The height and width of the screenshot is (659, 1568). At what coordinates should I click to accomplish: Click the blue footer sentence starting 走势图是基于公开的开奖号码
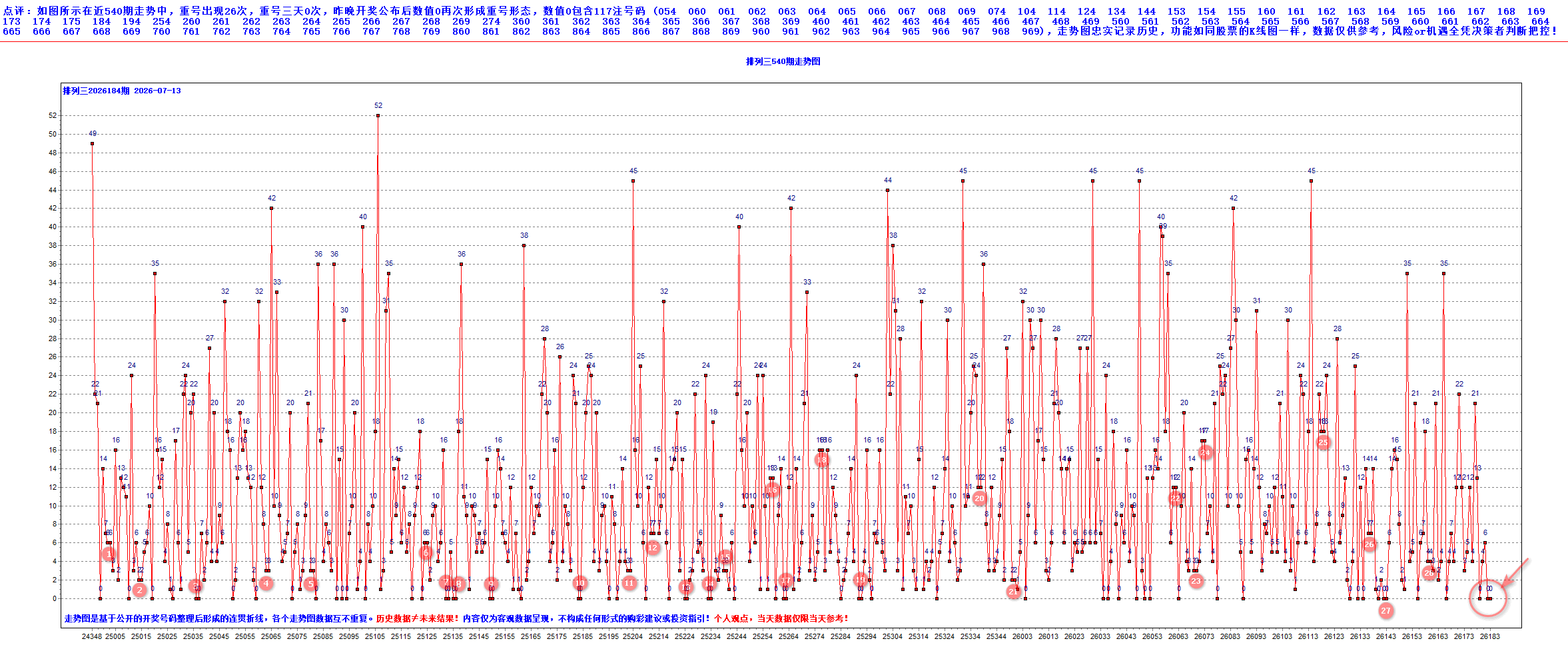tap(218, 618)
